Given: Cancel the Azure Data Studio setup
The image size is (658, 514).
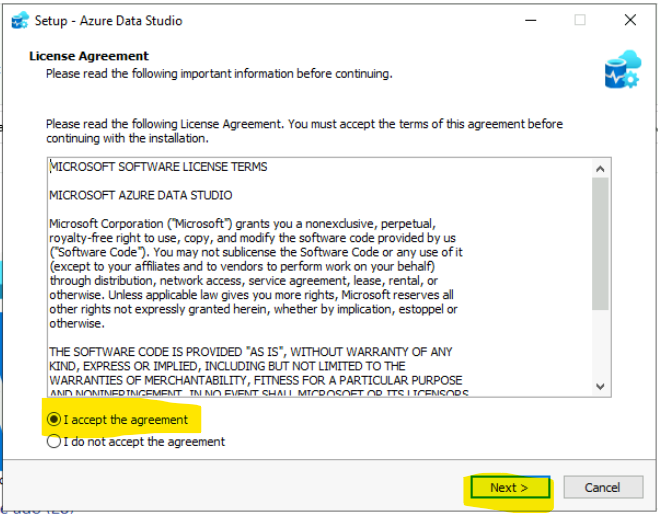Looking at the screenshot, I should [603, 488].
